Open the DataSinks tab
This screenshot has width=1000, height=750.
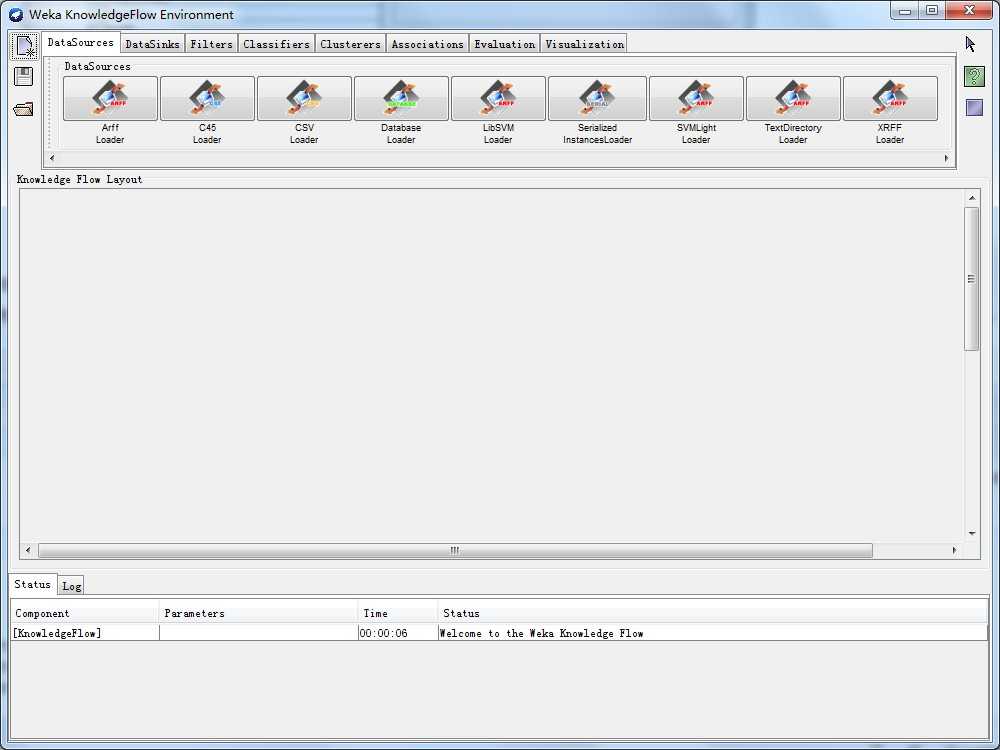pyautogui.click(x=152, y=44)
